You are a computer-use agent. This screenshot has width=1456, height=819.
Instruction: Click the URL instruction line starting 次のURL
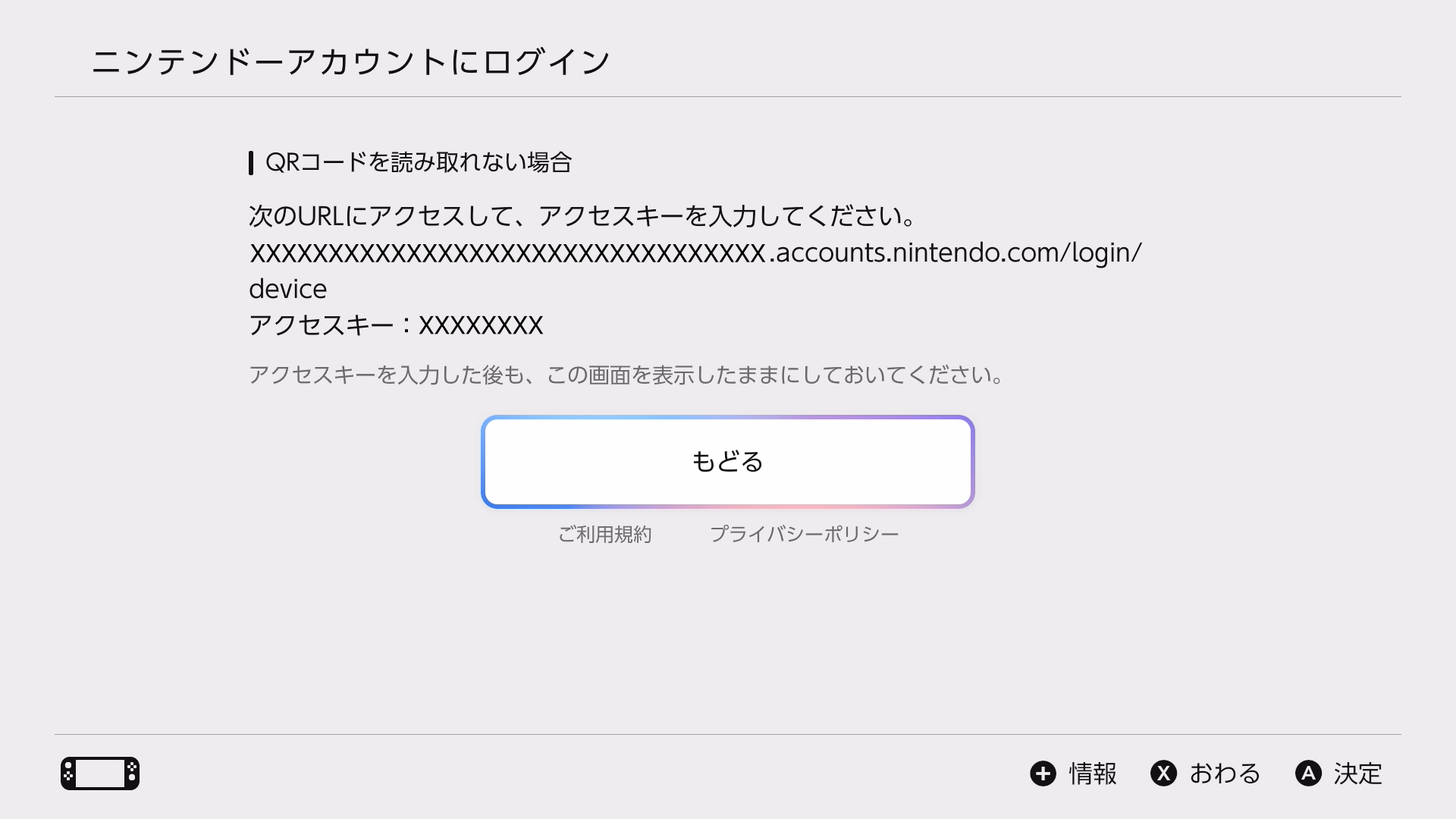tap(581, 216)
